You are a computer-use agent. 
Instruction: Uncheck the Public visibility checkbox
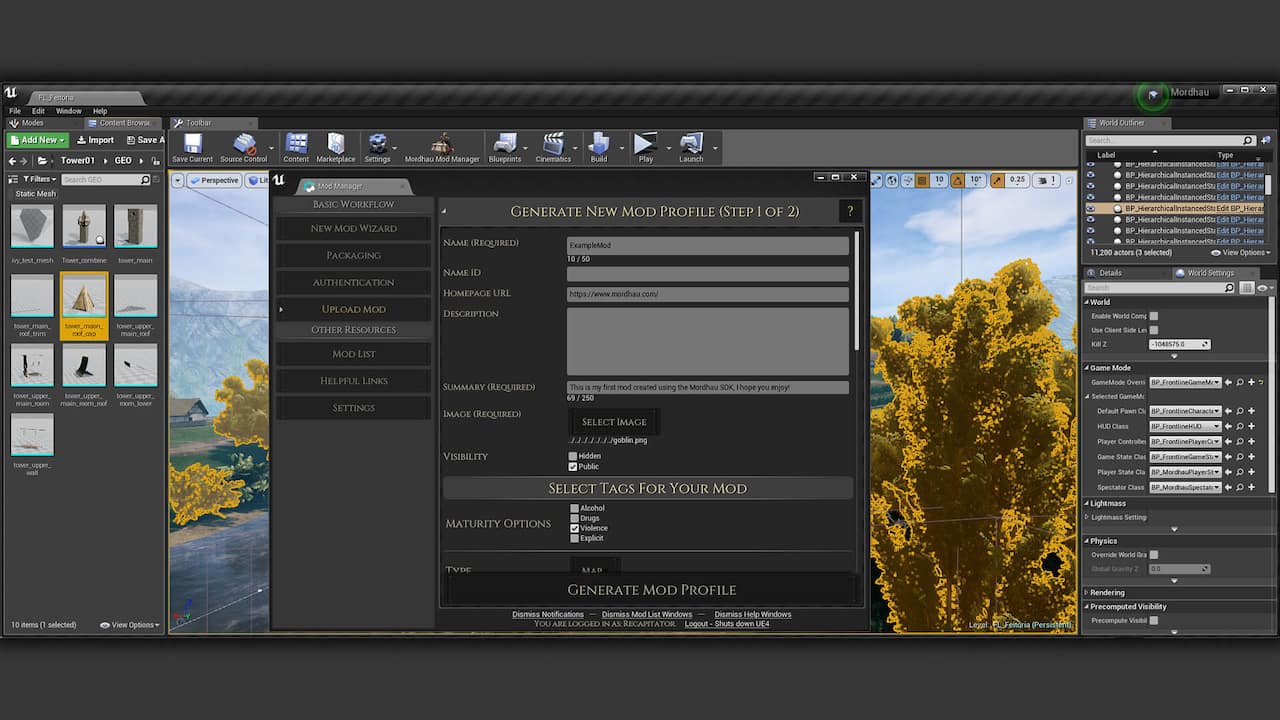573,467
